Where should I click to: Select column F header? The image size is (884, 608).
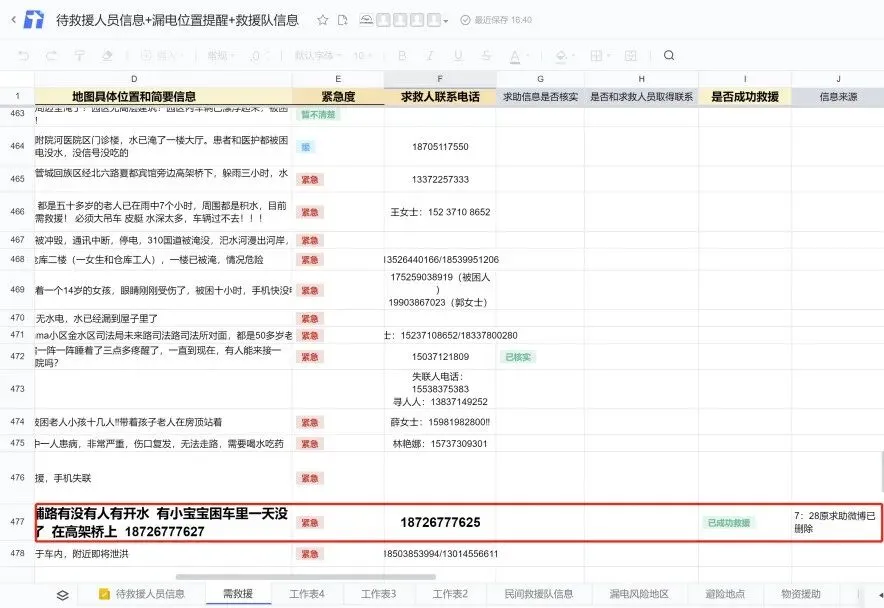(440, 79)
